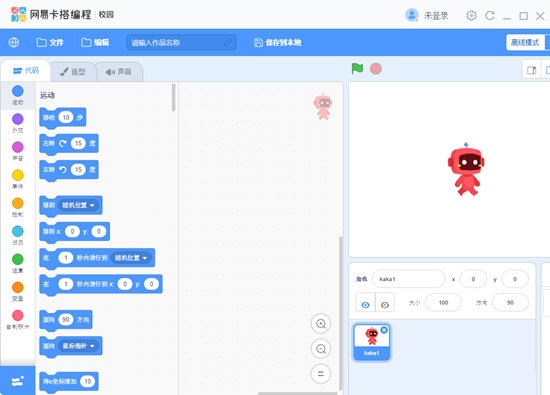The width and height of the screenshot is (550, 395).
Task: Click the sprite size field 100
Action: [443, 302]
